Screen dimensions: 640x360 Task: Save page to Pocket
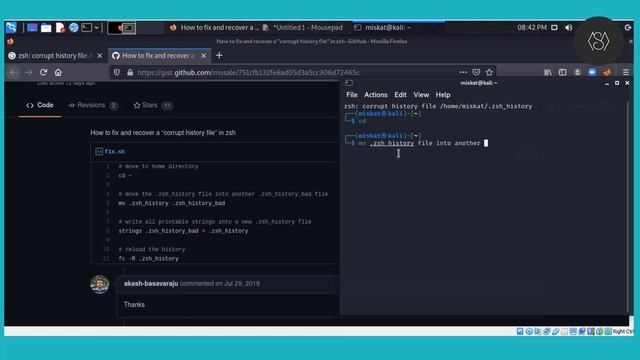(476, 72)
